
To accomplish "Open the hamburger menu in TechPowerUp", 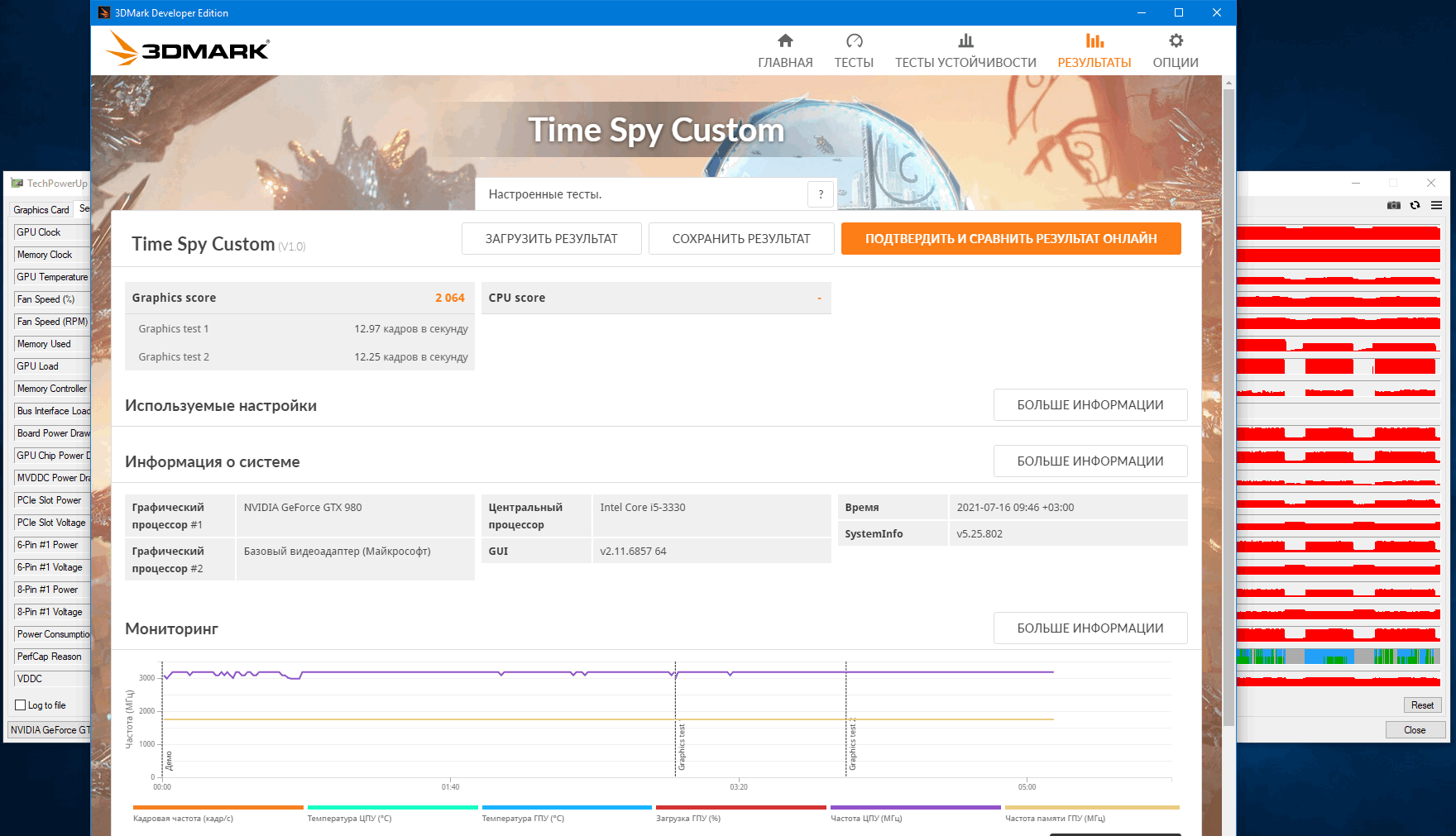I will pos(1436,205).
